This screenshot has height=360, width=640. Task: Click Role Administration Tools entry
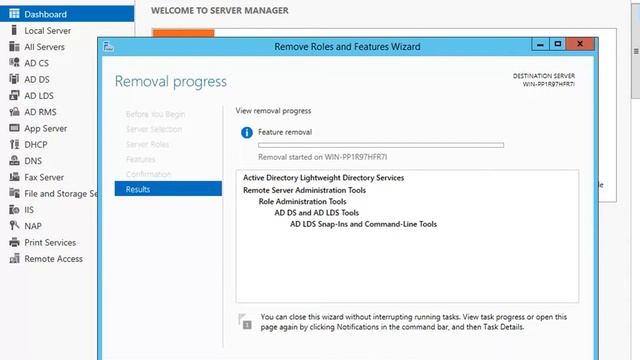[302, 202]
